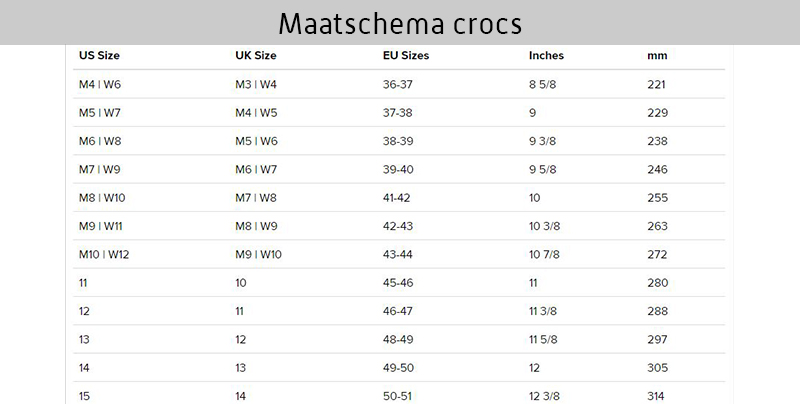
Task: Click the 221 mm value
Action: click(x=656, y=85)
